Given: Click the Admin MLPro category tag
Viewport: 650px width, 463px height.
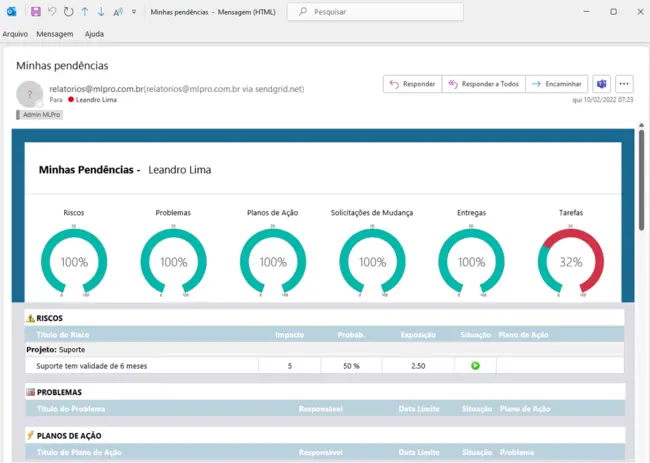Looking at the screenshot, I should (x=40, y=115).
